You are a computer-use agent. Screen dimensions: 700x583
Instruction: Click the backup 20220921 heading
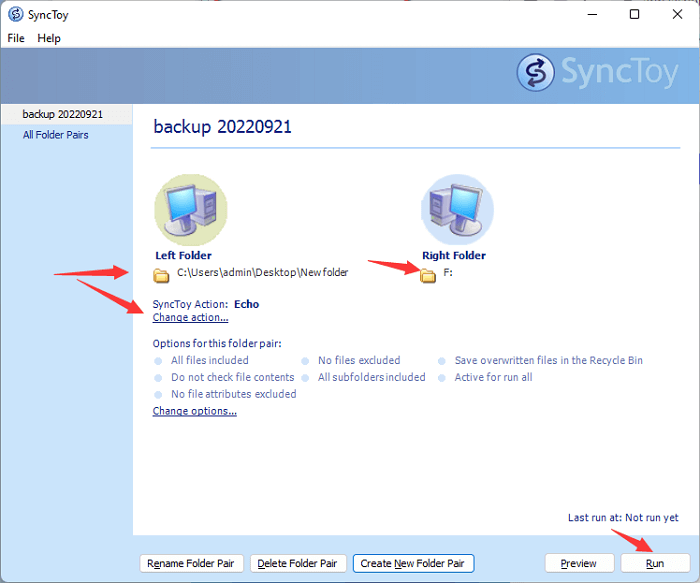coord(222,127)
